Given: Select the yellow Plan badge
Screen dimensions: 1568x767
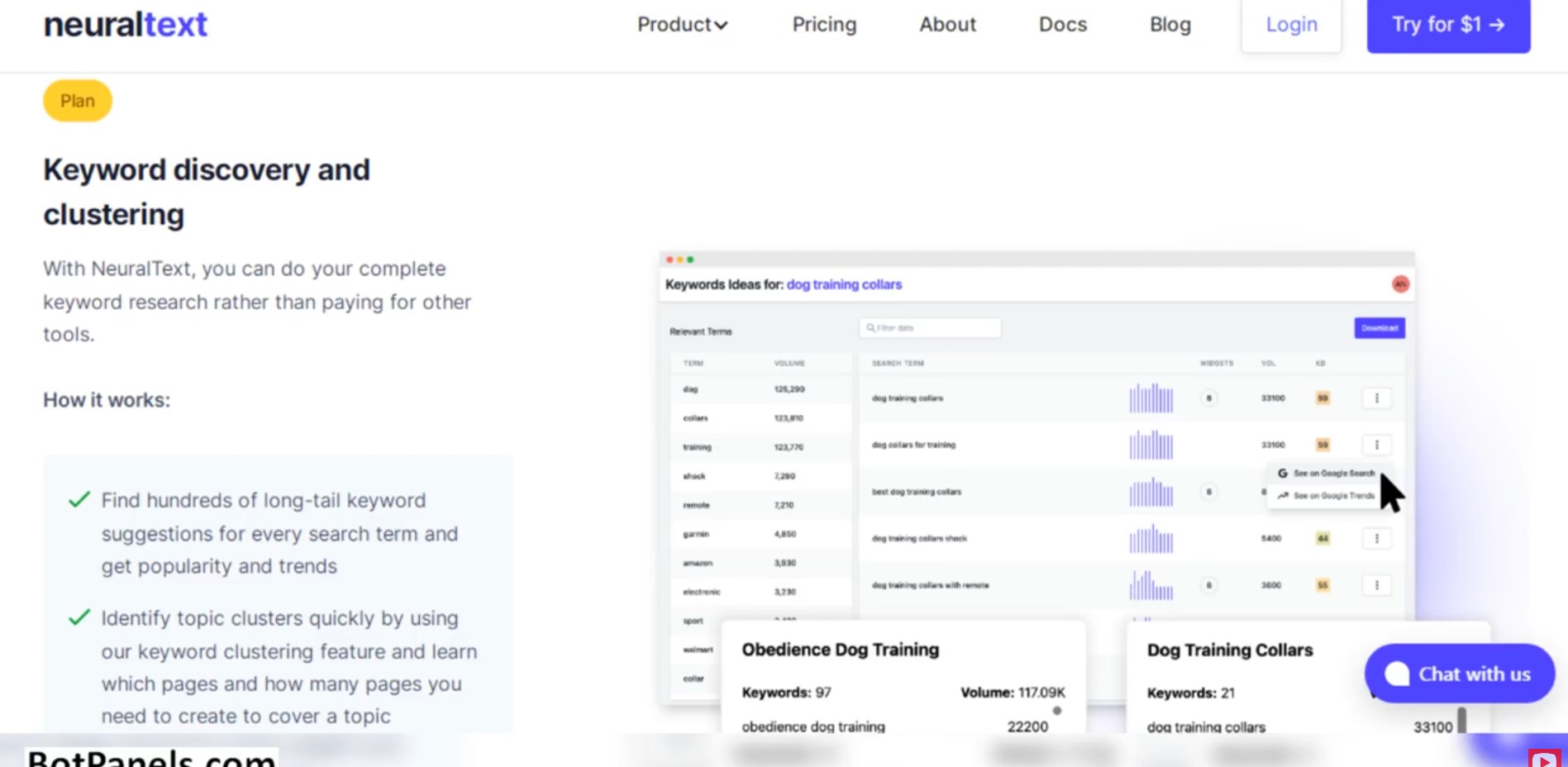Looking at the screenshot, I should (78, 101).
